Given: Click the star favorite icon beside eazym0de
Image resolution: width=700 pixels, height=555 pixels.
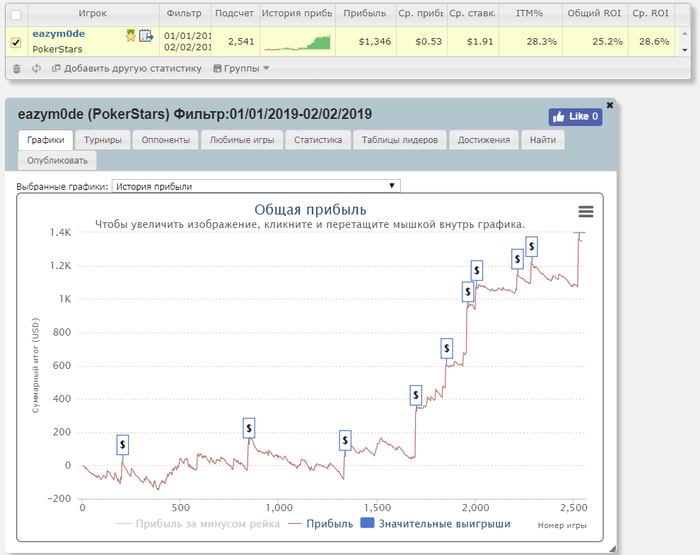Looking at the screenshot, I should [x=130, y=35].
